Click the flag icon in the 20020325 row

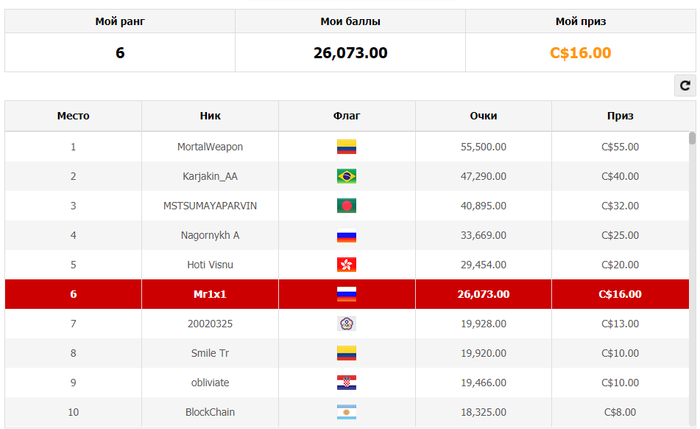coord(346,324)
